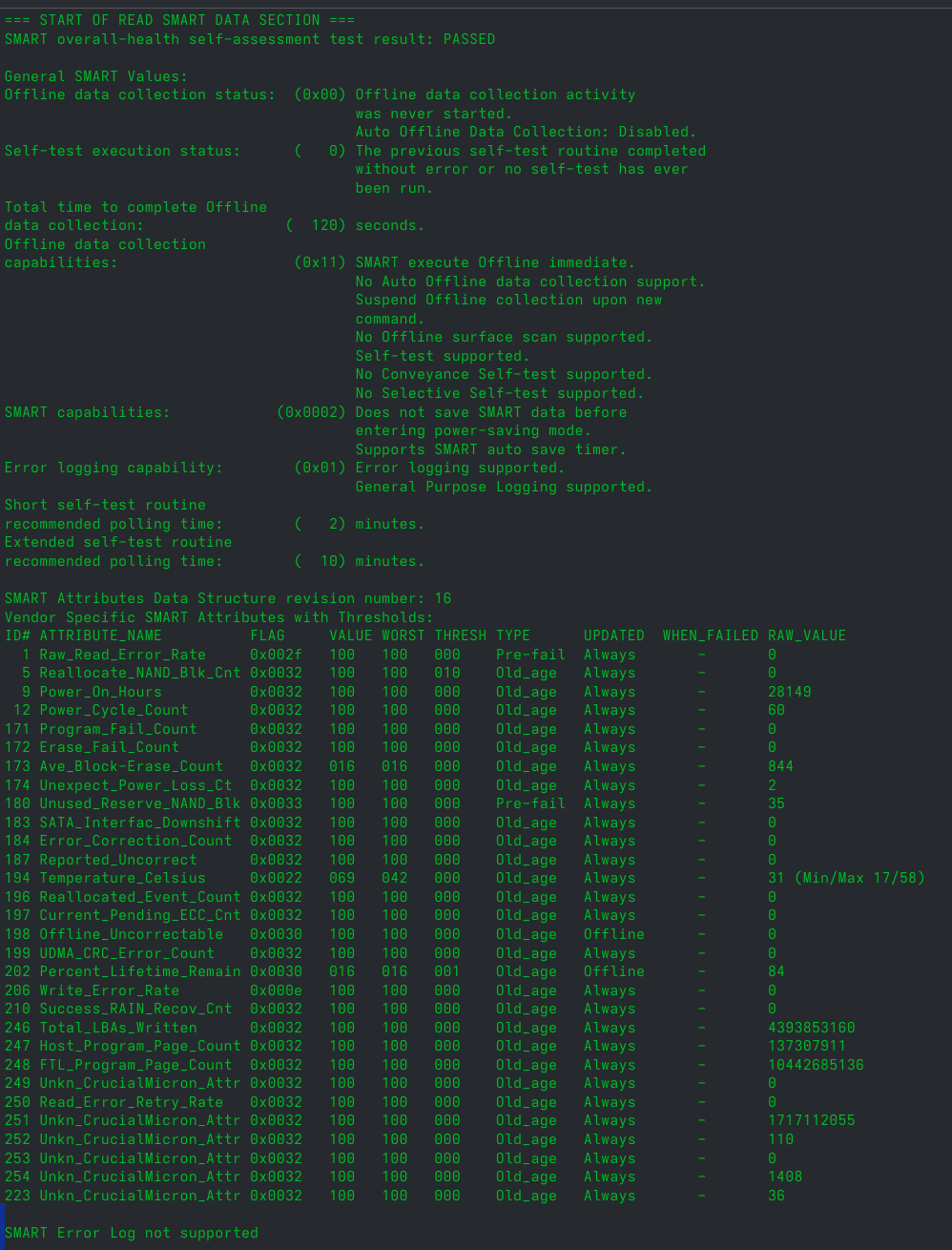Click the PASSED health test result text
This screenshot has height=1250, width=952.
pos(468,39)
